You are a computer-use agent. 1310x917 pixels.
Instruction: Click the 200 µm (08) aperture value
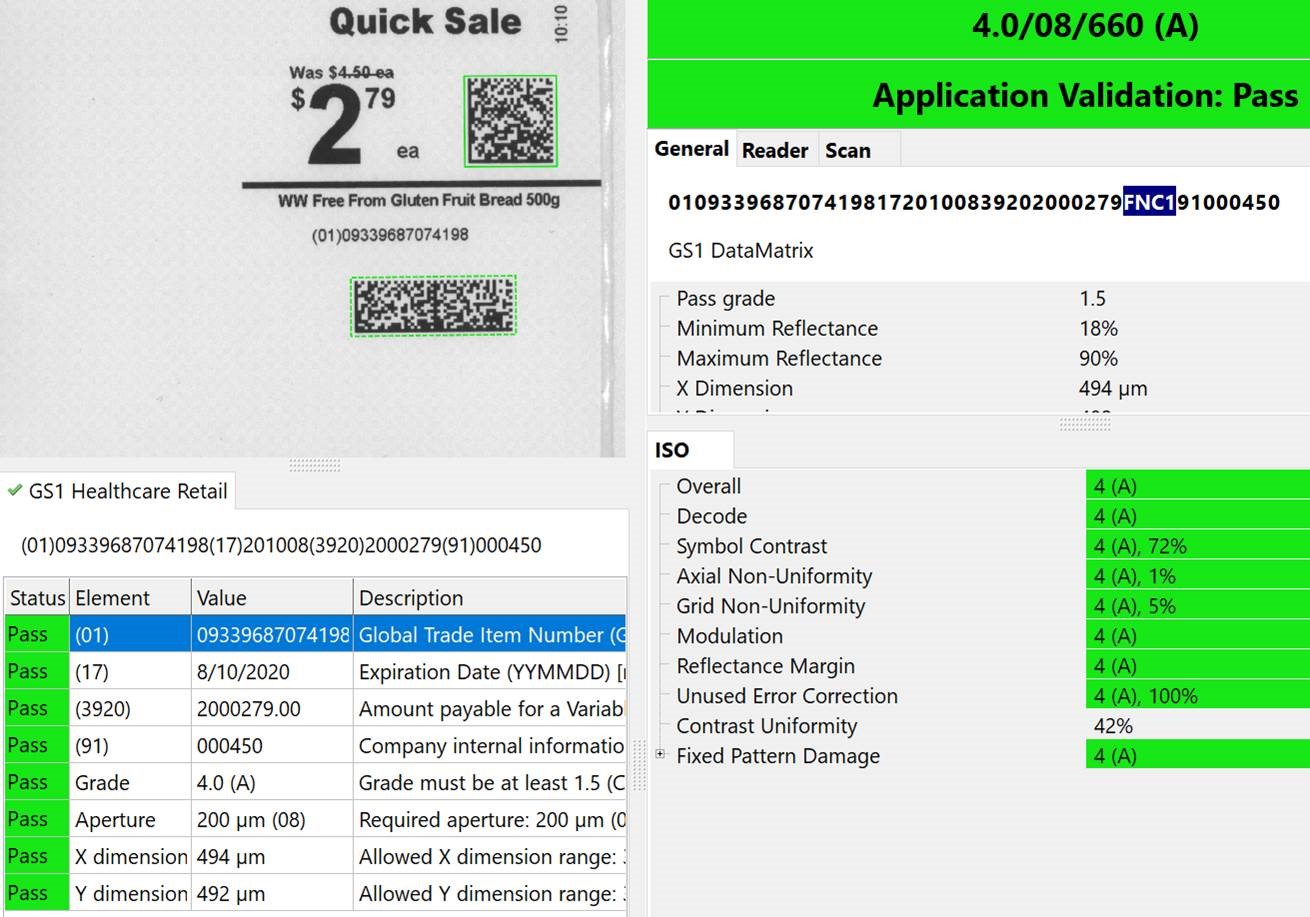coord(272,820)
